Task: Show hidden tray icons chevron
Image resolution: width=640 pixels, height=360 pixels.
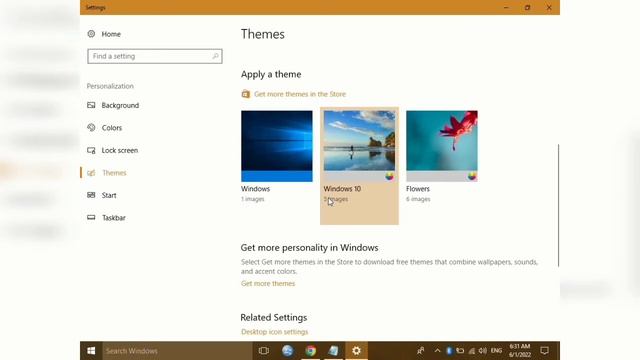Action: point(437,351)
